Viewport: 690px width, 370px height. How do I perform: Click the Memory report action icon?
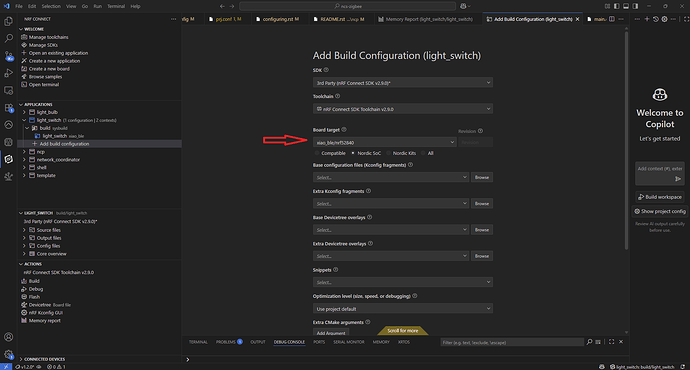(x=24, y=321)
